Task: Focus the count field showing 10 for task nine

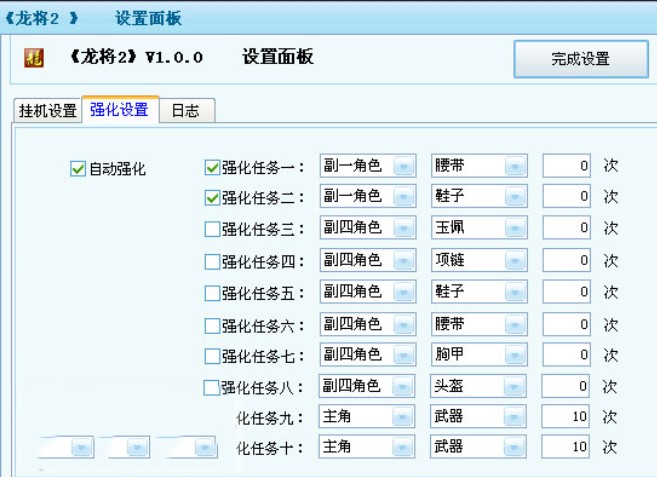Action: (x=565, y=417)
